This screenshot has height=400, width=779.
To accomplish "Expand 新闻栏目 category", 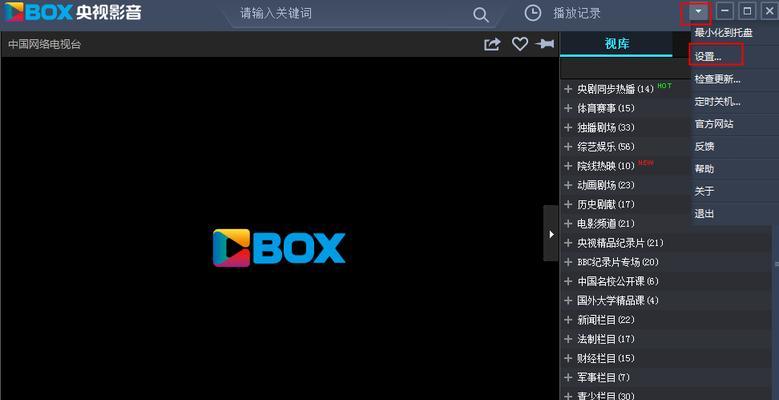I will point(568,320).
